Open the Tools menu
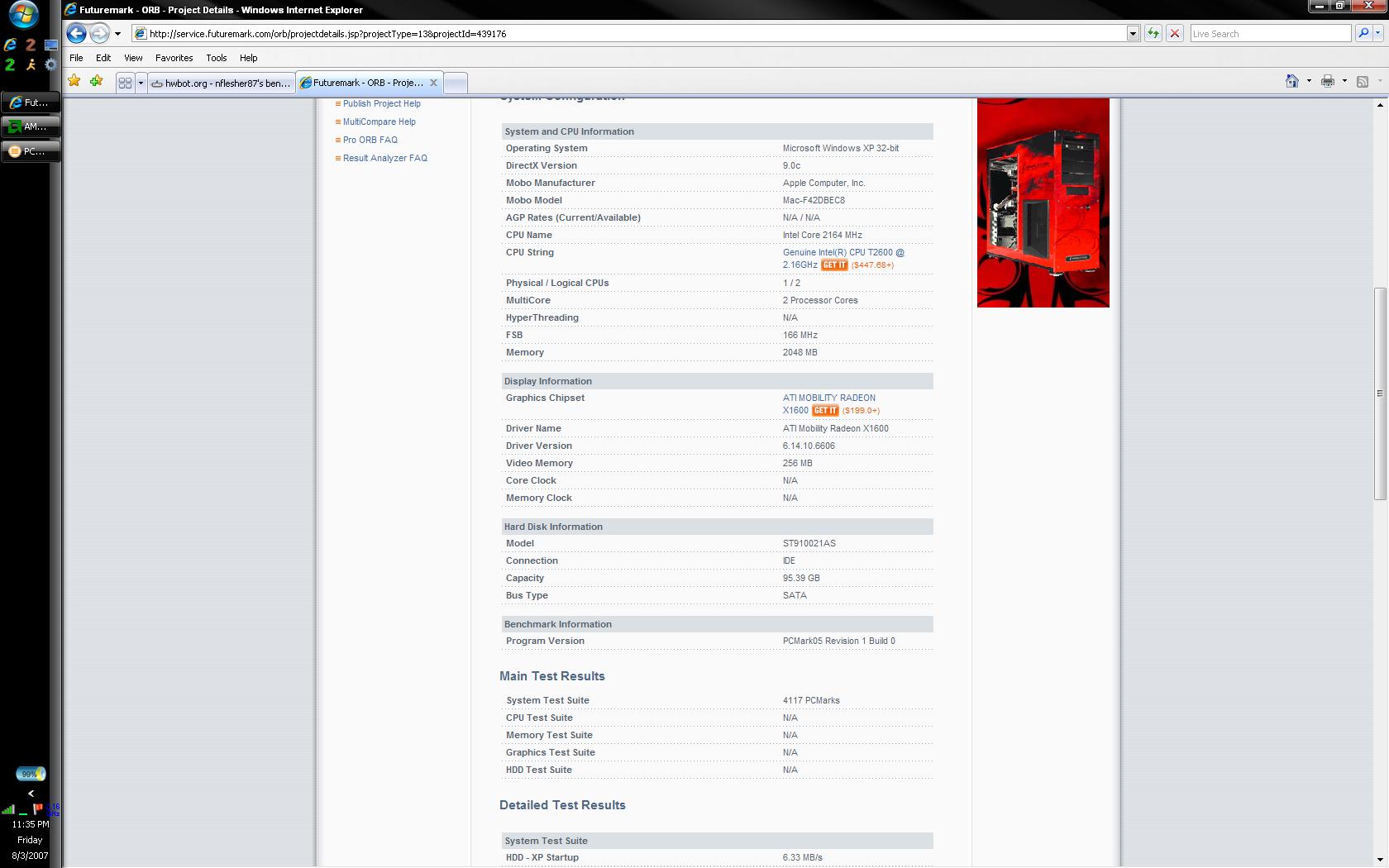This screenshot has width=1389, height=868. click(217, 58)
